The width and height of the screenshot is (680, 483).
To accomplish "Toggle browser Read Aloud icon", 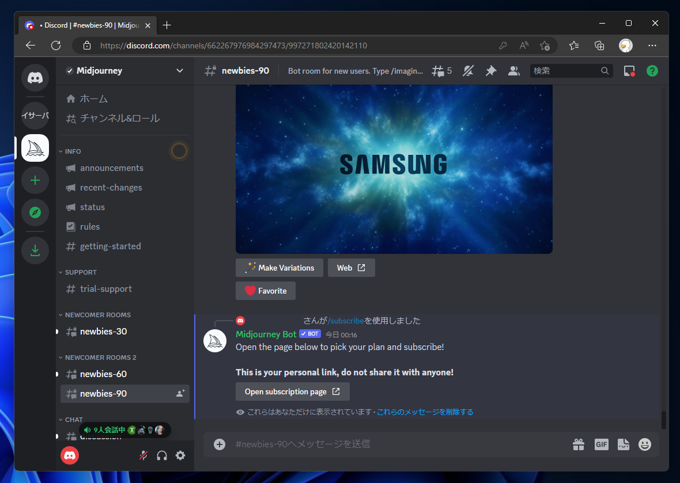I will [524, 46].
